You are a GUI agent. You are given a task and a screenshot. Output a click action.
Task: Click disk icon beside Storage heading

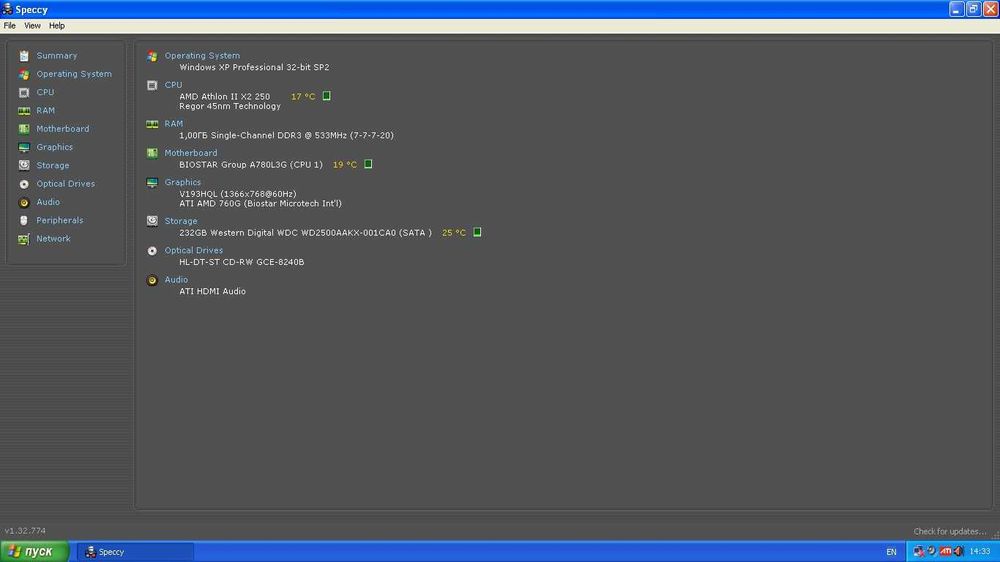pyautogui.click(x=152, y=221)
